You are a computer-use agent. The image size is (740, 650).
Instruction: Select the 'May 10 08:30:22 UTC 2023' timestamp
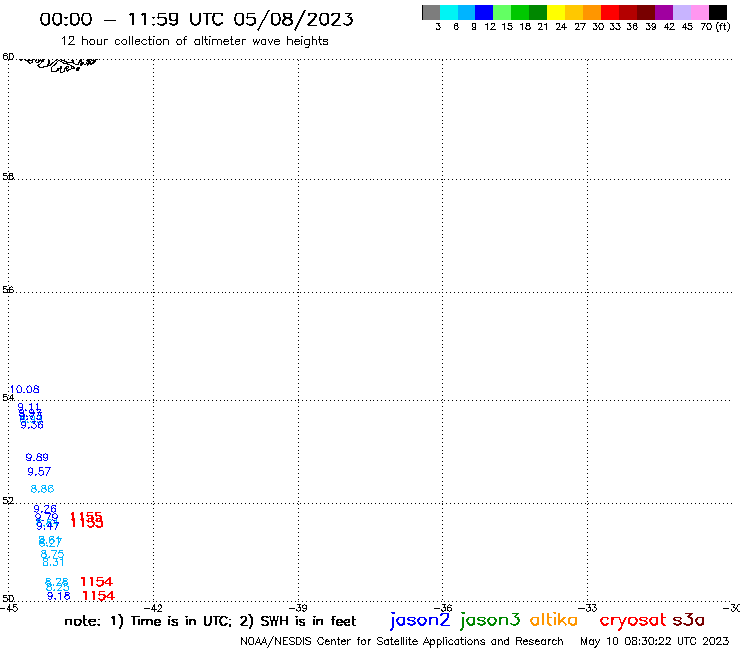coord(654,641)
